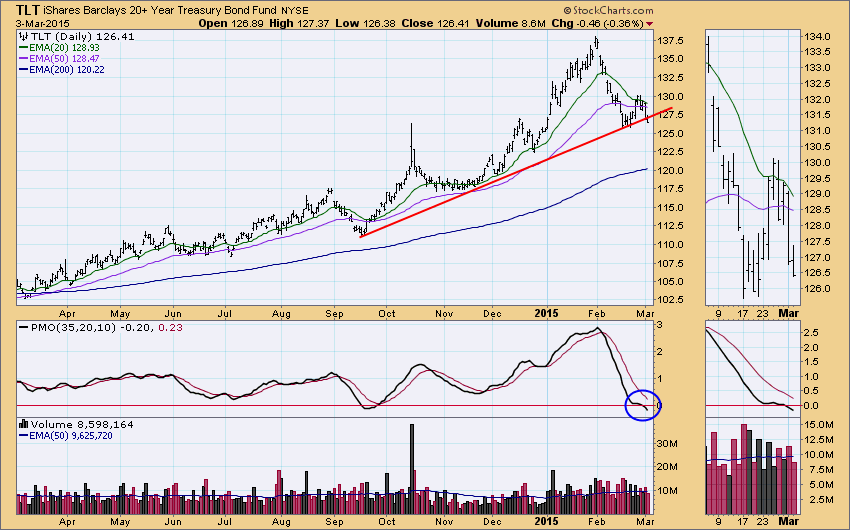This screenshot has height=530, width=850.
Task: Click the Close 126.41 value
Action: click(x=435, y=23)
